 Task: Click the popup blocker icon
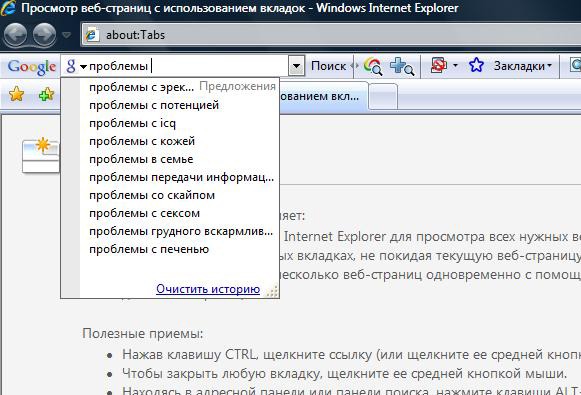pos(439,66)
